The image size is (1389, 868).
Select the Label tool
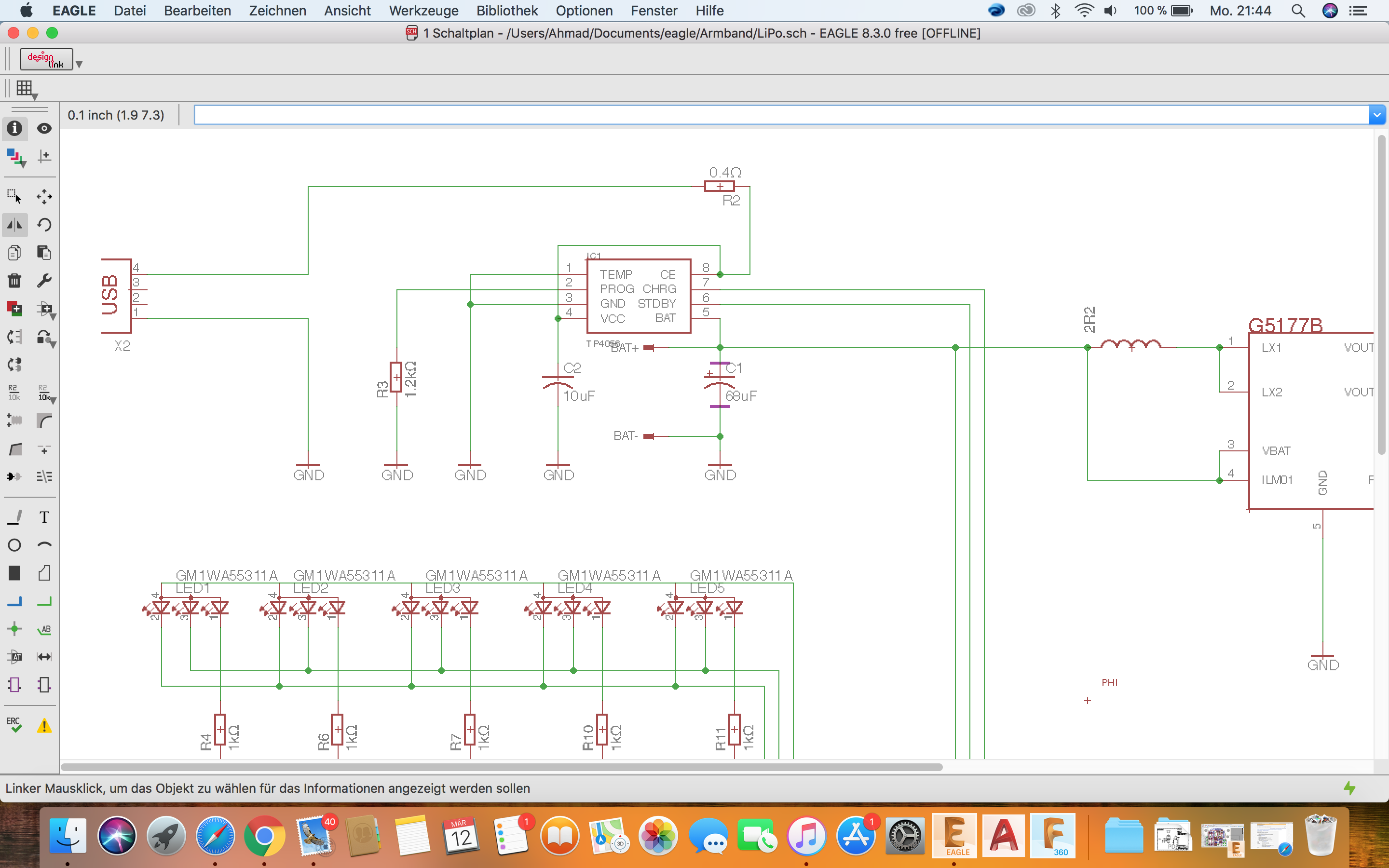pyautogui.click(x=44, y=629)
